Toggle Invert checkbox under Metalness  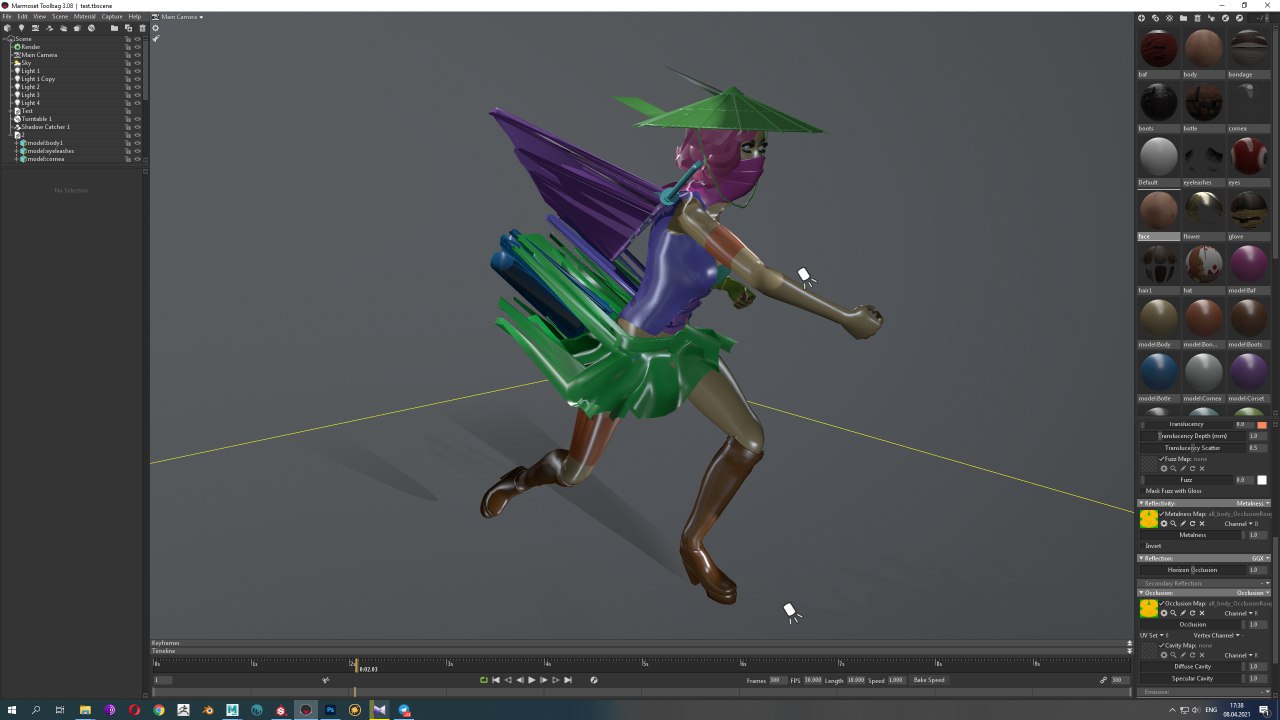tap(1142, 546)
